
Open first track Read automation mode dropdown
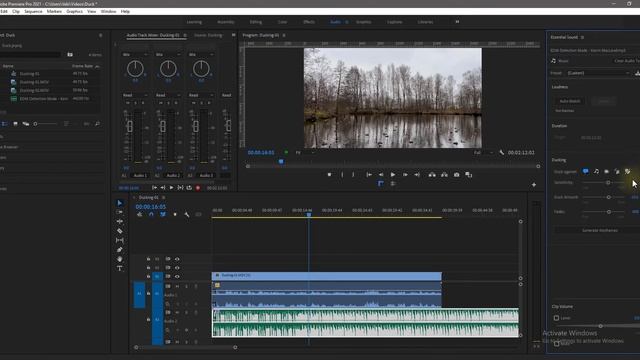[x=135, y=95]
